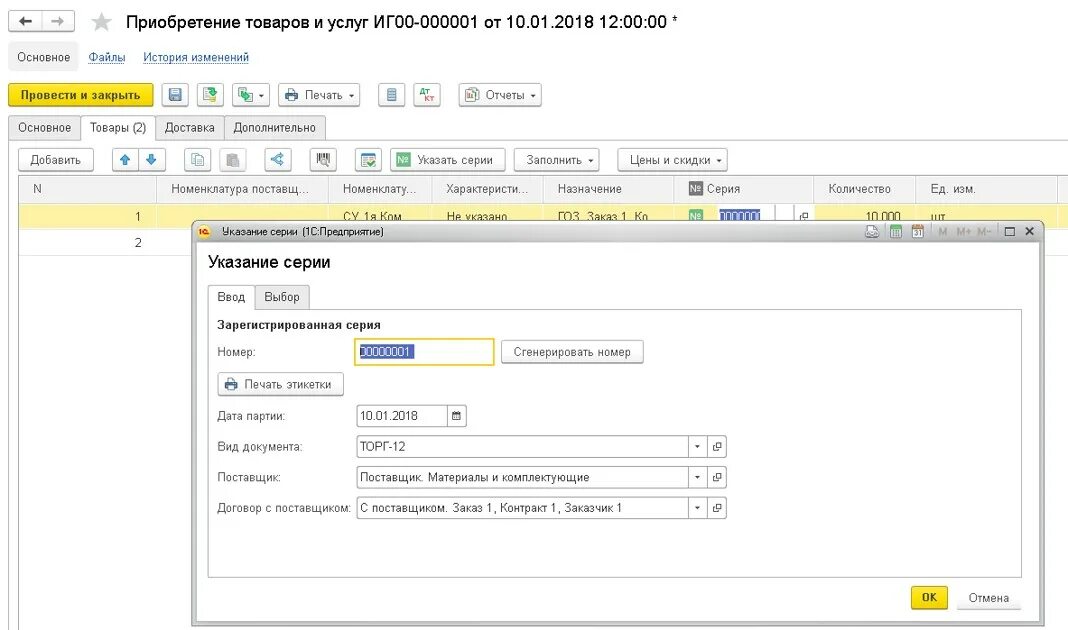The image size is (1068, 630).
Task: Open the calendar icon in dialog title bar
Action: tap(917, 232)
